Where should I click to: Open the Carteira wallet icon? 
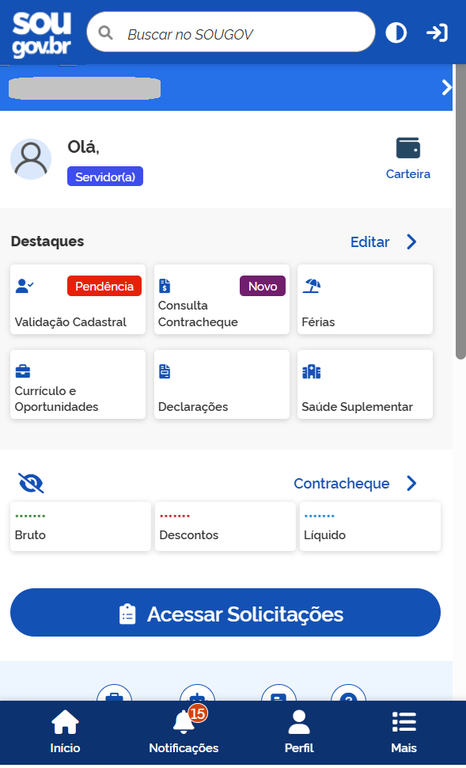[x=408, y=148]
